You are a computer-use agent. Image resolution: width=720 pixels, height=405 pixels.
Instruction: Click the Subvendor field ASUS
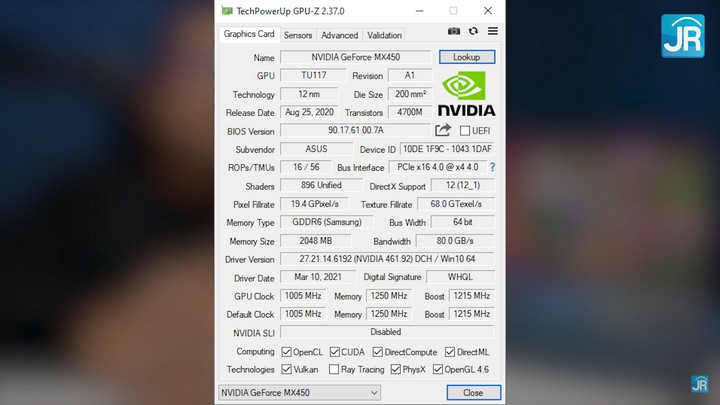point(316,149)
